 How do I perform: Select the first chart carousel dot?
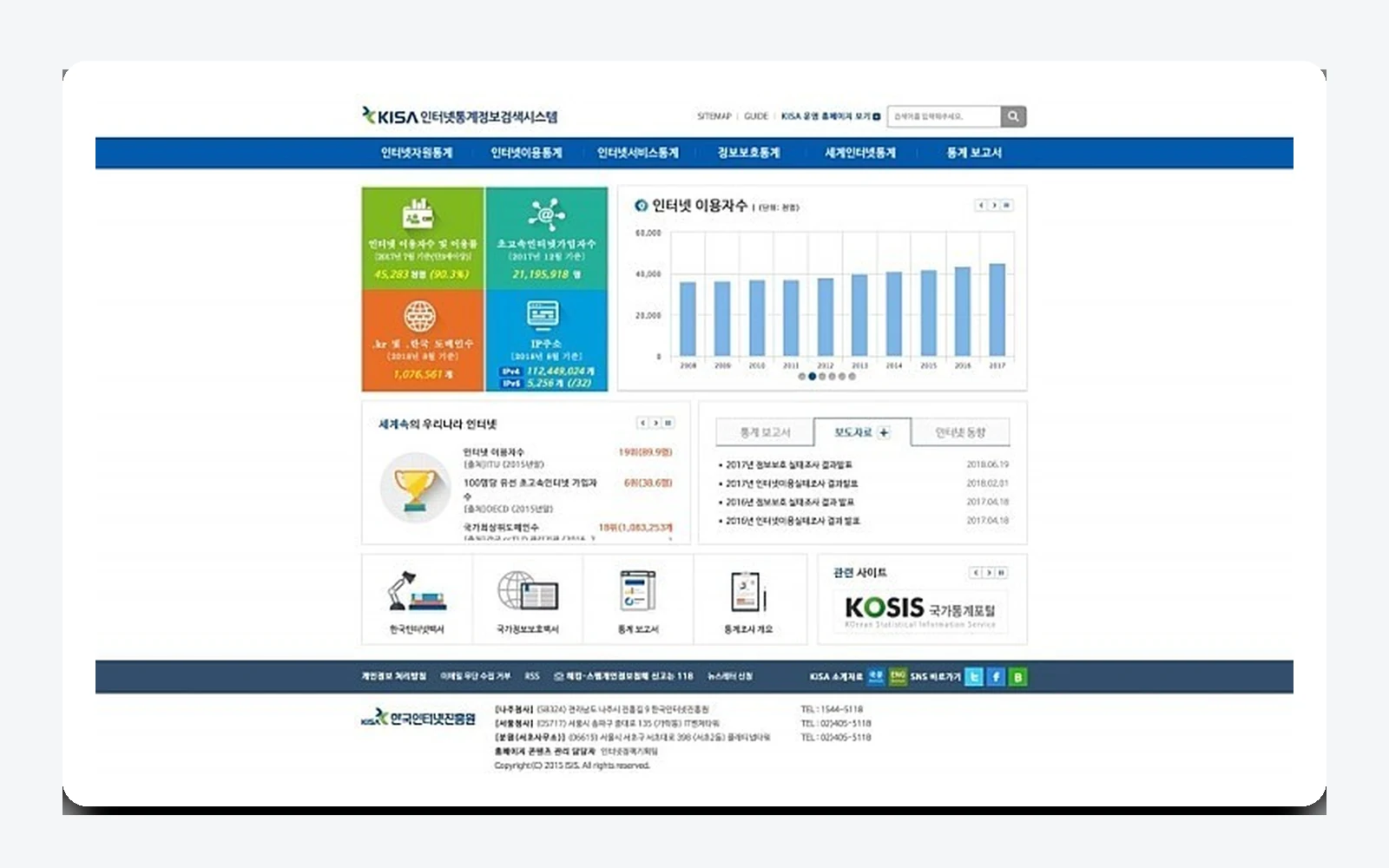[802, 377]
